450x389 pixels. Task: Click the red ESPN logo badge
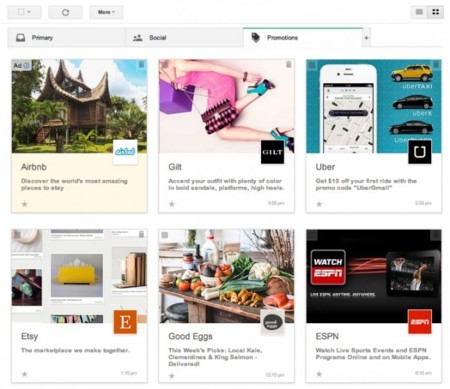[420, 322]
